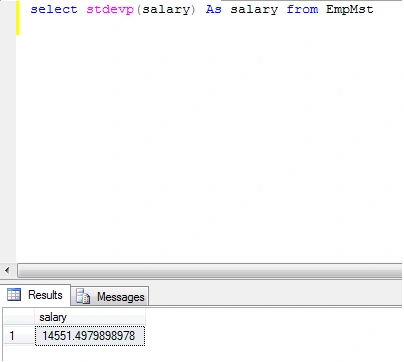Select row number 1 header
Image resolution: width=404 pixels, height=362 pixels.
click(19, 336)
